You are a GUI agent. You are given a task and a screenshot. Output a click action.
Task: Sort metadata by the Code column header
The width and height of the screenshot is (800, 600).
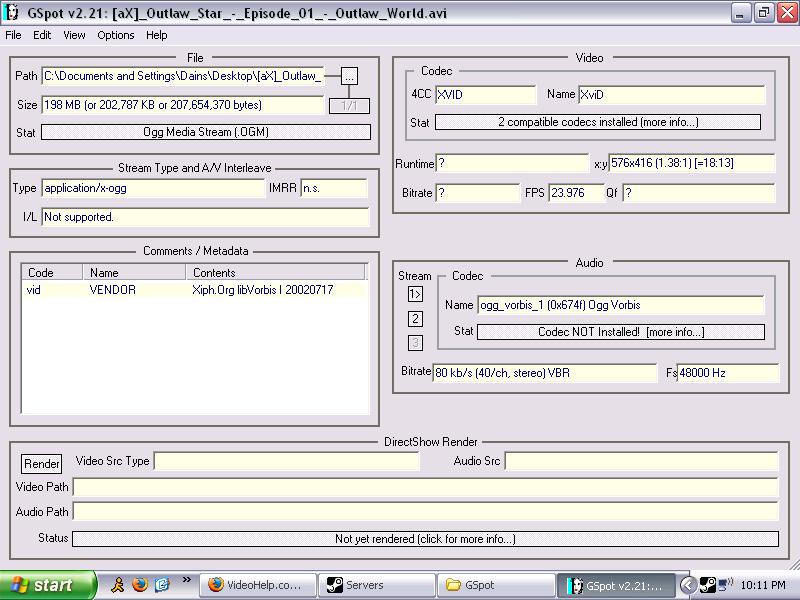[52, 272]
